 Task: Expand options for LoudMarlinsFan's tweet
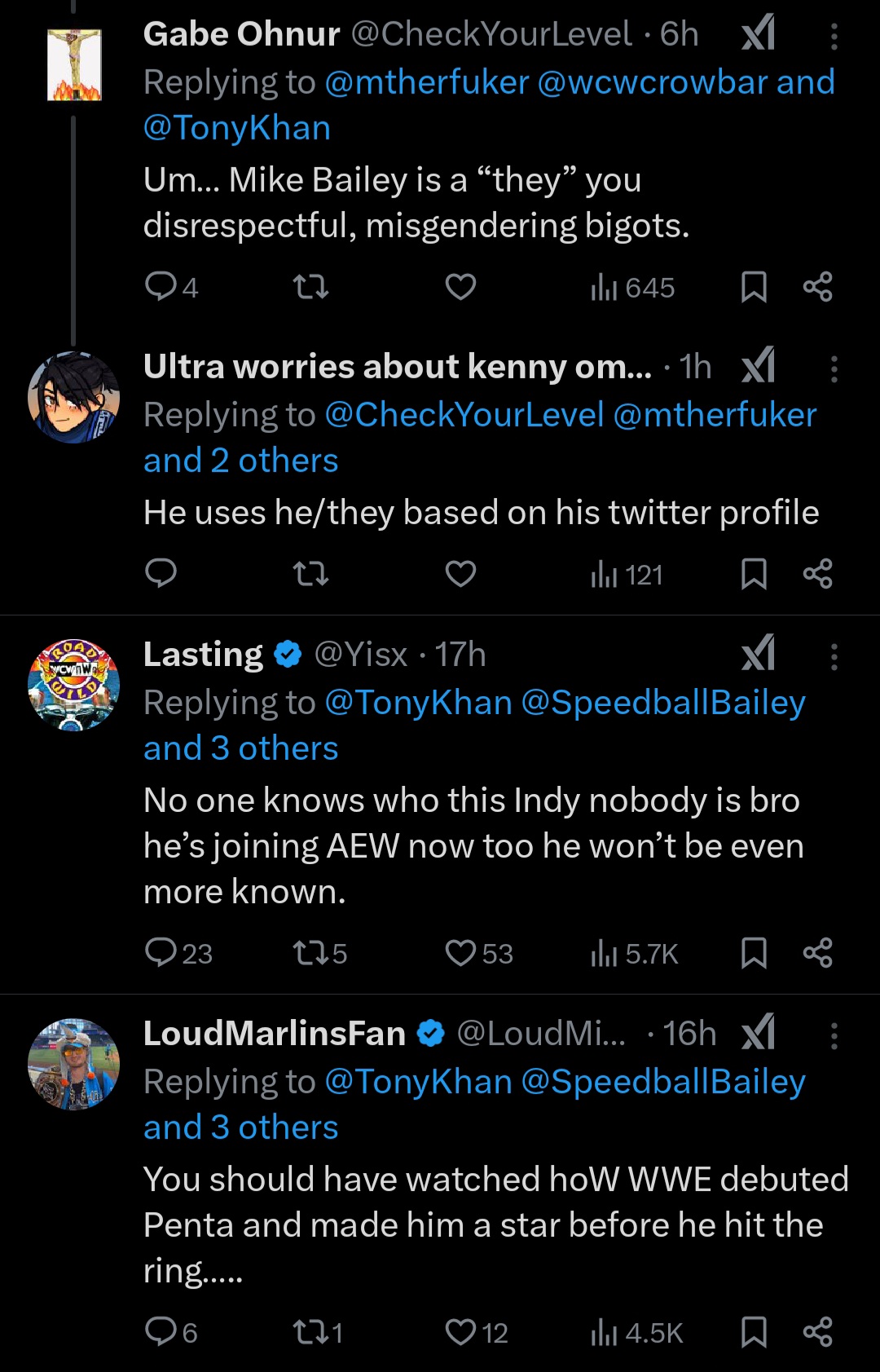point(834,1035)
